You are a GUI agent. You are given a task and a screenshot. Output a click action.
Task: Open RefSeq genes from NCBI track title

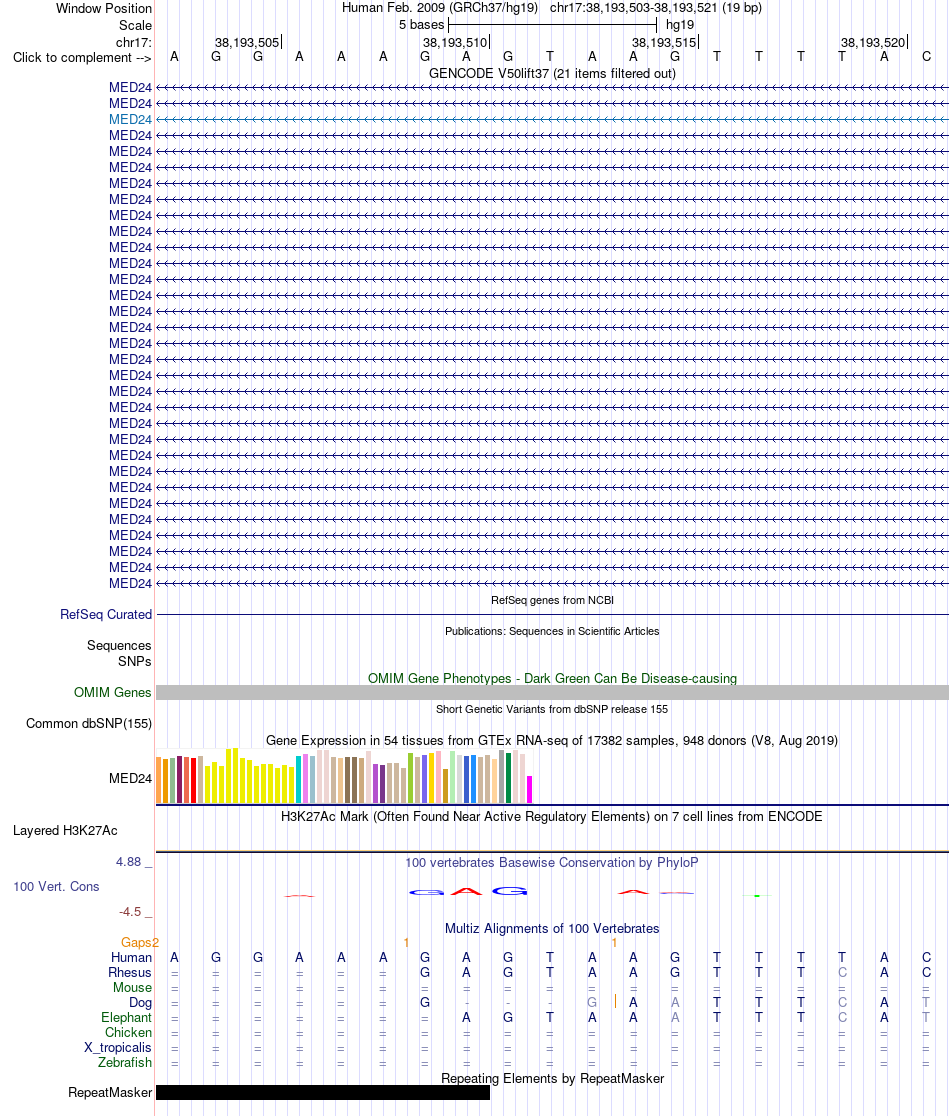coord(552,600)
